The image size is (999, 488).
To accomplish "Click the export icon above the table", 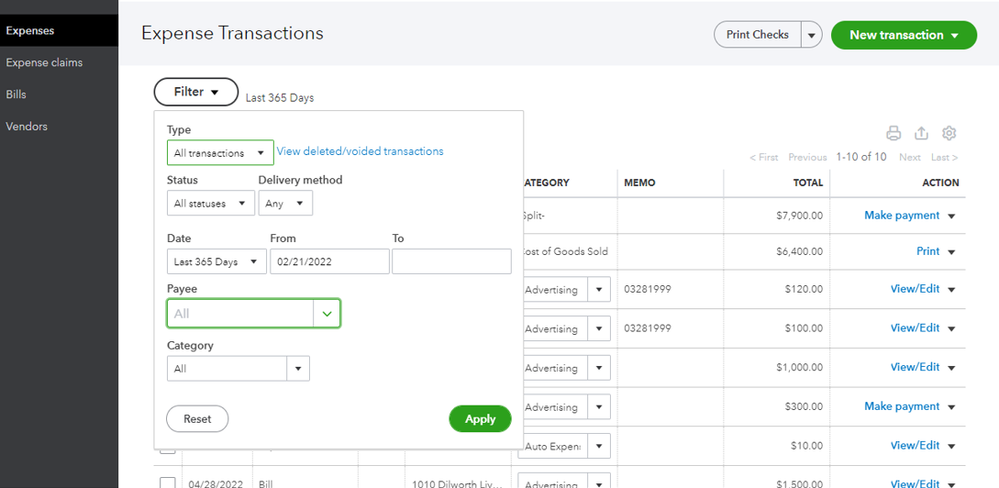I will pos(922,133).
